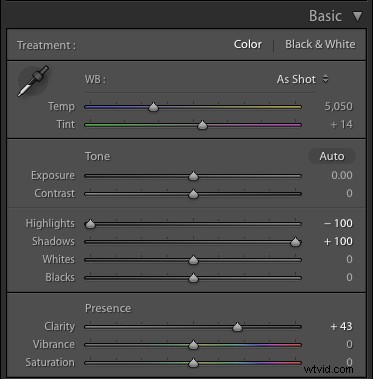Click the Blacks label
The height and width of the screenshot is (379, 373).
(60, 277)
